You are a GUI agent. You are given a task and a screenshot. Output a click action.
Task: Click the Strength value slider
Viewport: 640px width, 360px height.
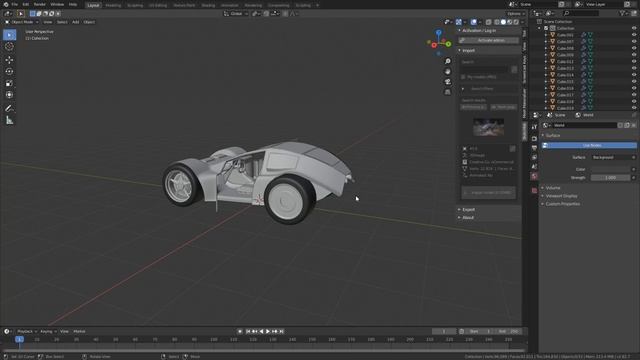point(610,178)
